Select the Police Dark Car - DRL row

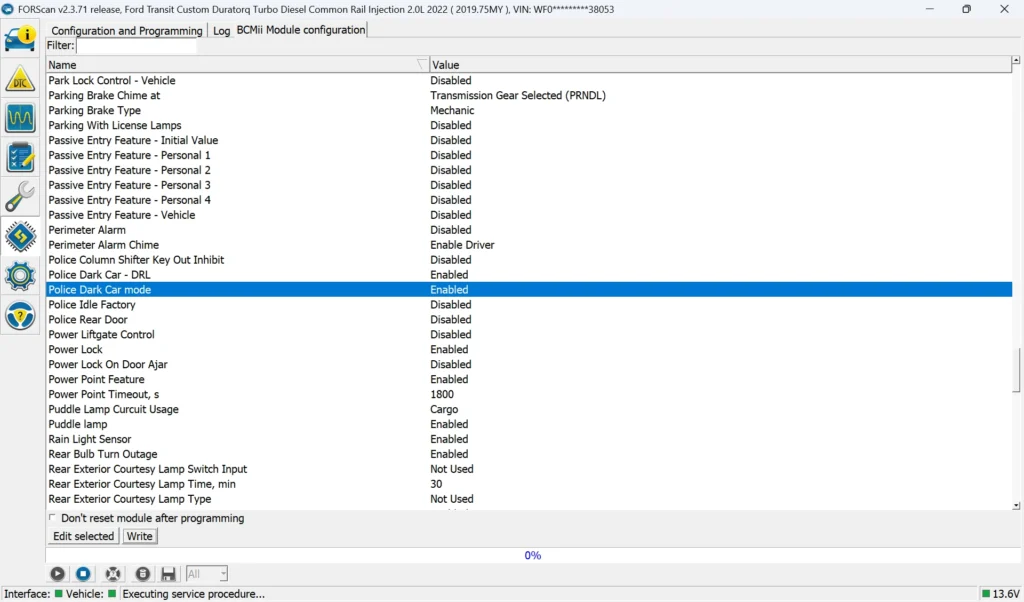(529, 275)
